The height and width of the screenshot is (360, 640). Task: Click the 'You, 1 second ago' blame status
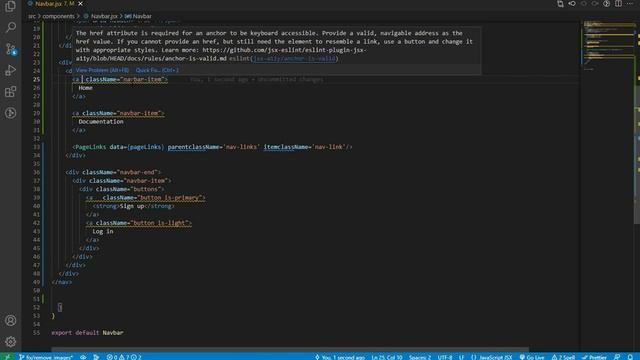(340, 357)
